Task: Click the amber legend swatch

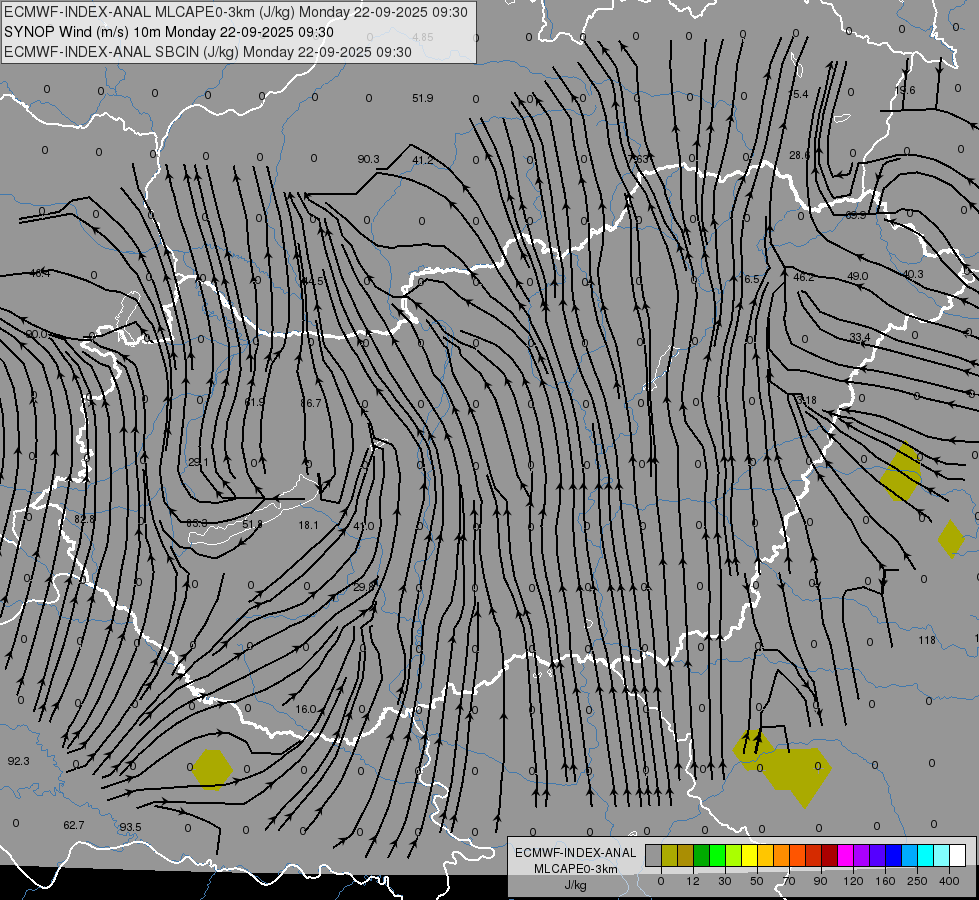Action: [765, 855]
